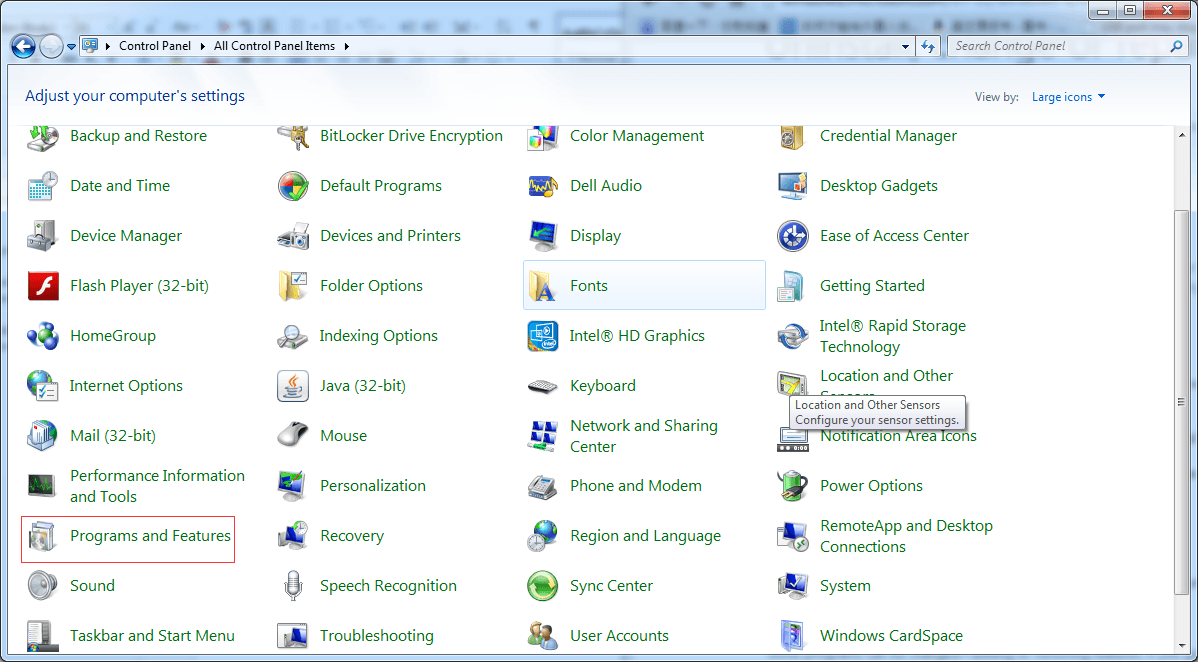Open the Fonts settings
Image resolution: width=1198 pixels, height=662 pixels.
[x=588, y=285]
